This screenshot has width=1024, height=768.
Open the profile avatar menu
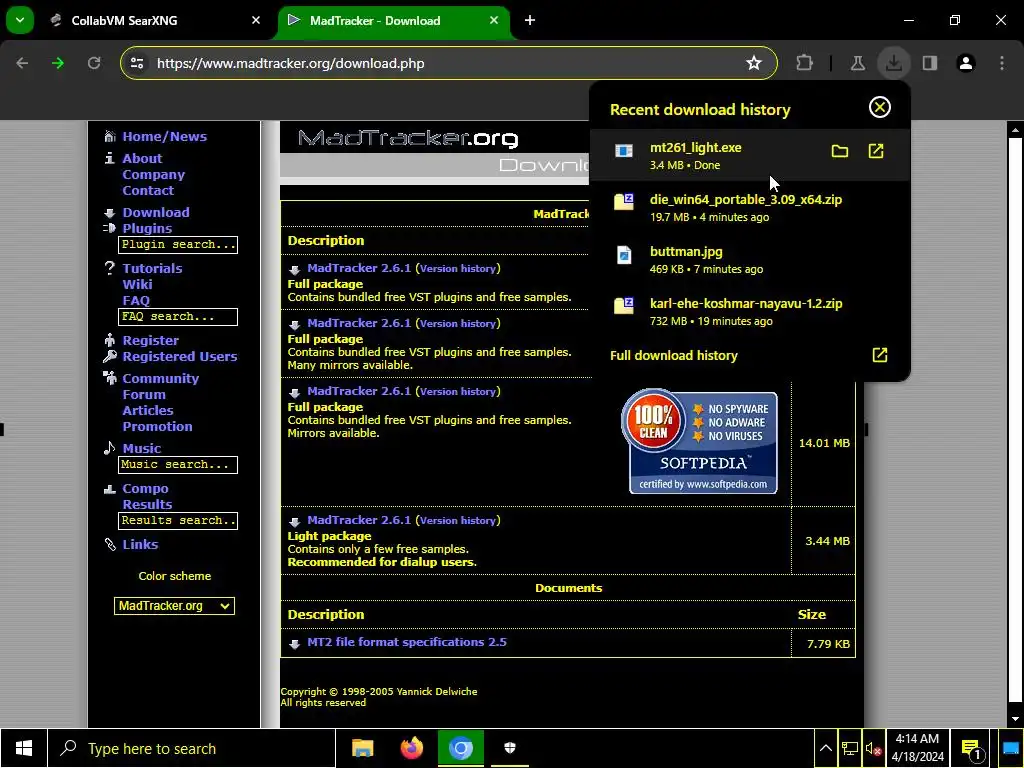click(x=966, y=63)
